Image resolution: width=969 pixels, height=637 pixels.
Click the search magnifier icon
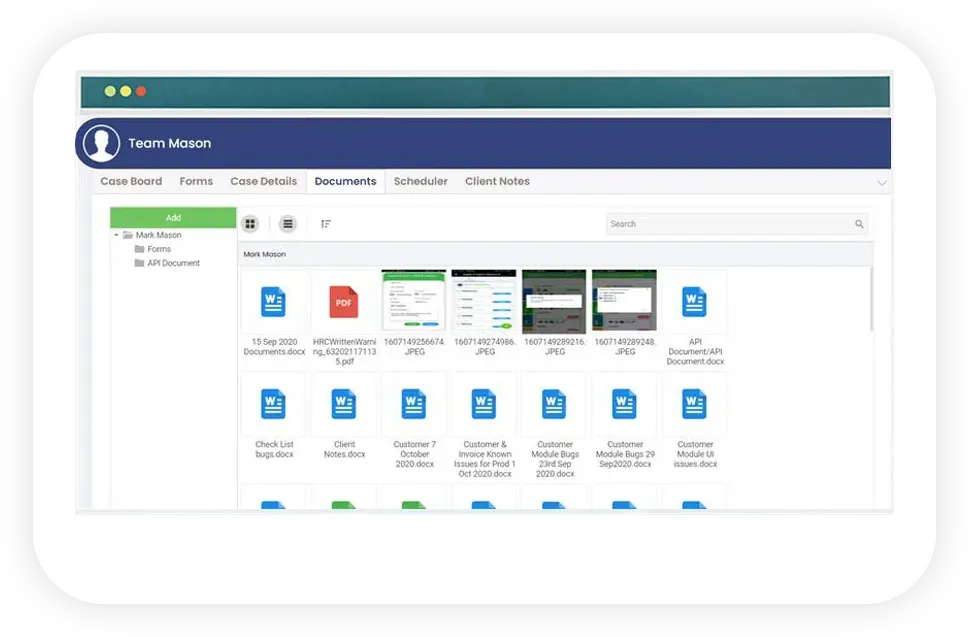[859, 224]
